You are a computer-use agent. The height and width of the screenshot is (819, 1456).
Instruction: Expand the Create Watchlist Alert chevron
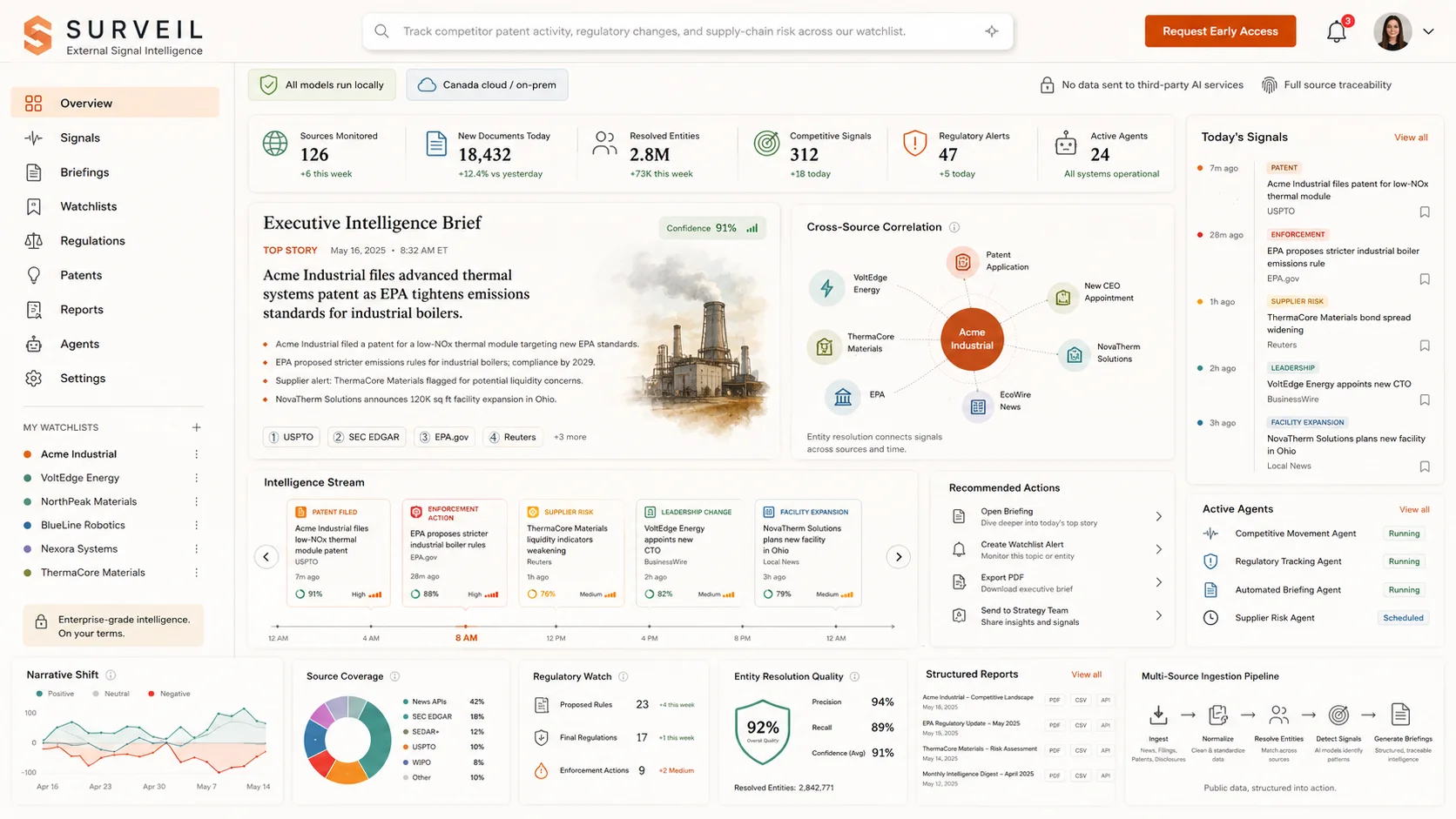1158,549
